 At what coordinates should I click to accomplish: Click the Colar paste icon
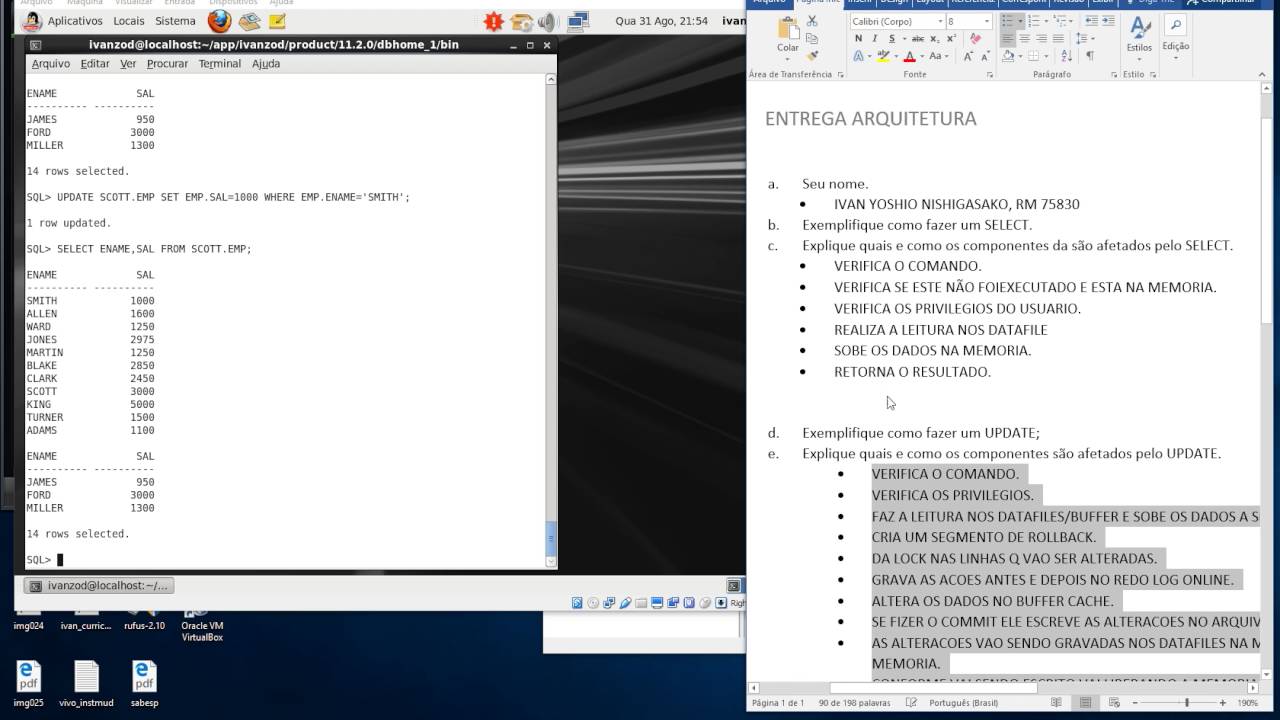point(788,29)
